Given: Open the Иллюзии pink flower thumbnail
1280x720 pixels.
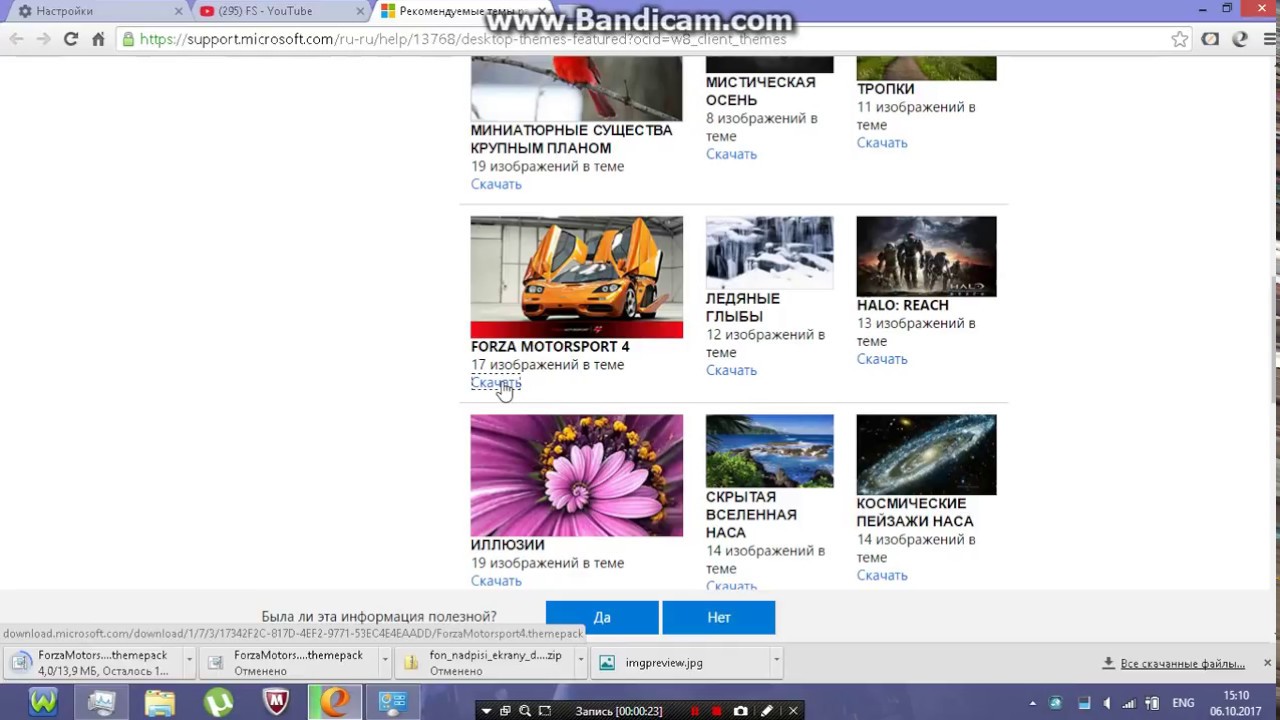Looking at the screenshot, I should click(x=577, y=475).
